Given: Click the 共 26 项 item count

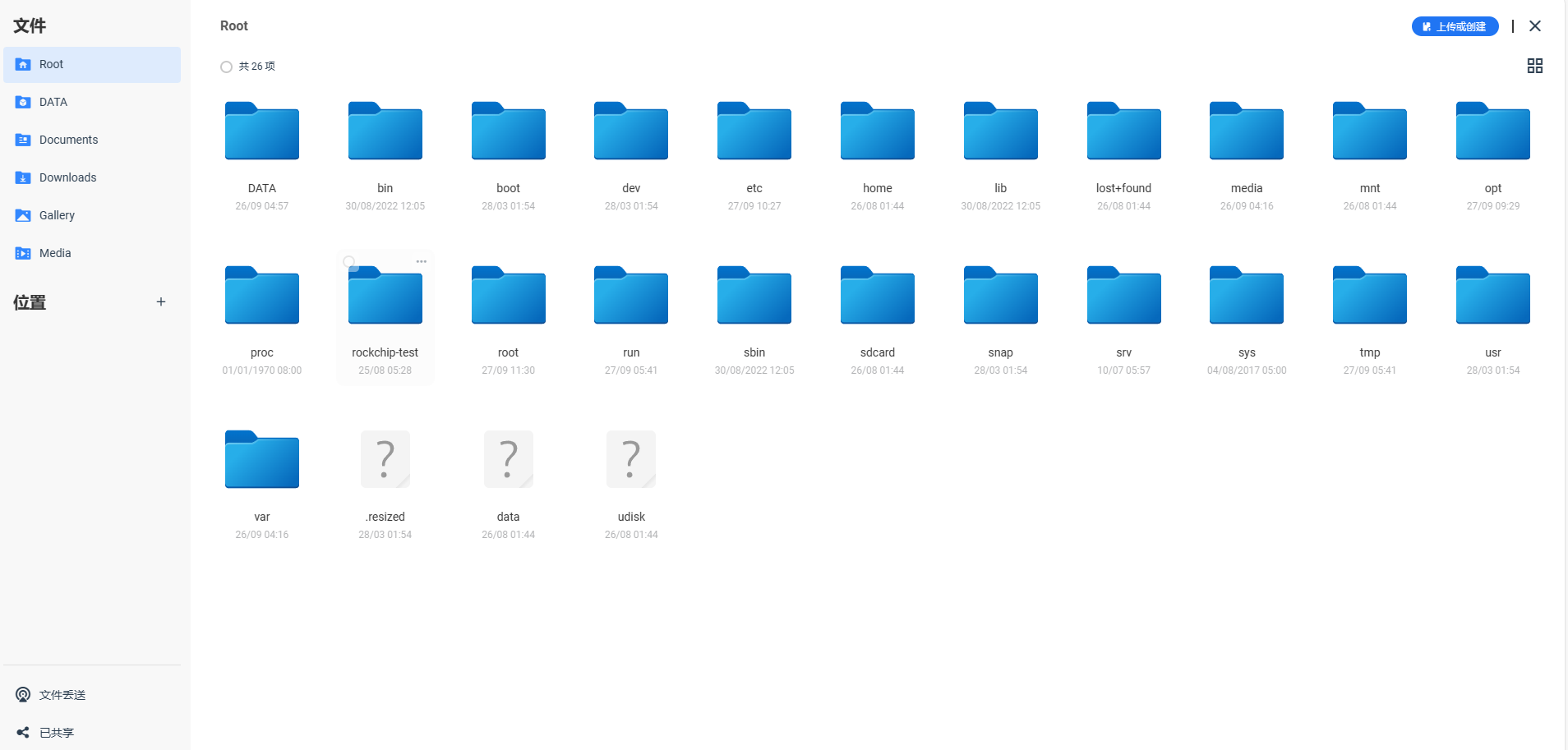Looking at the screenshot, I should 256,67.
